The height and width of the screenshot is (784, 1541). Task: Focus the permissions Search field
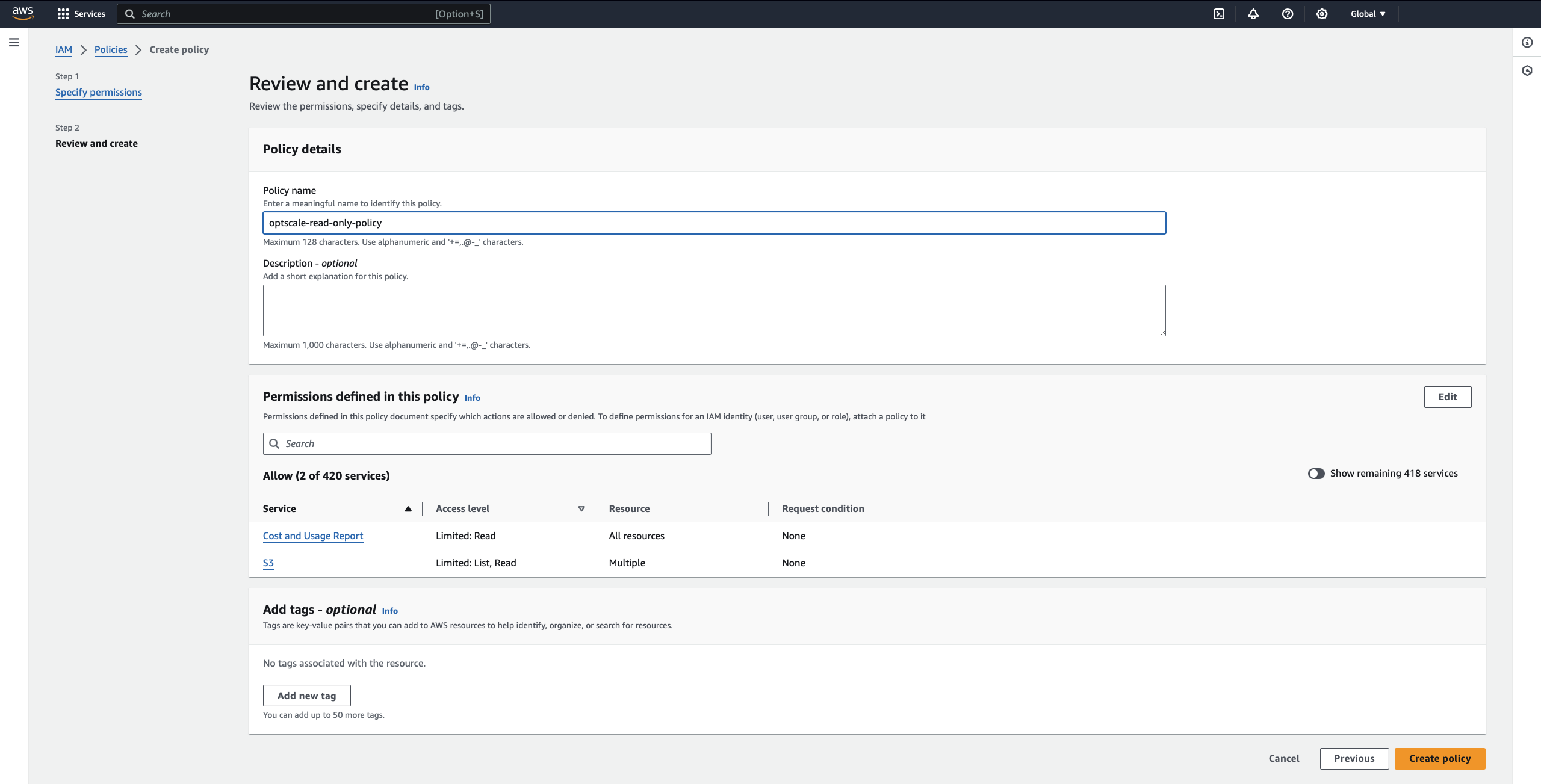487,443
